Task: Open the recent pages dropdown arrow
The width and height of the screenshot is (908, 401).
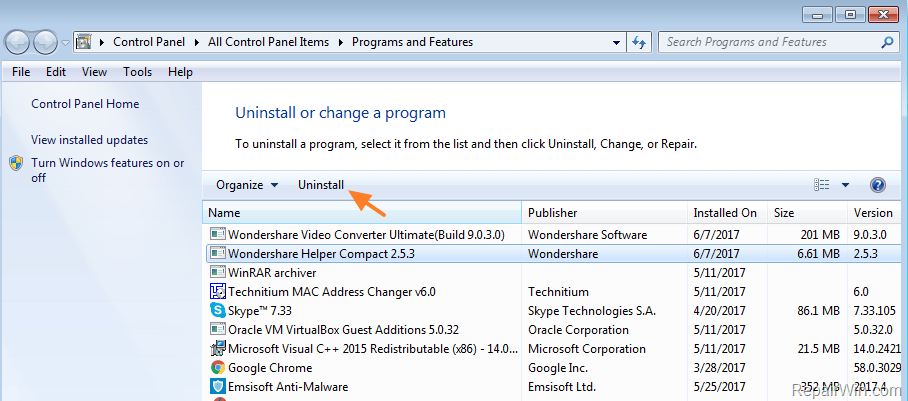Action: [65, 43]
